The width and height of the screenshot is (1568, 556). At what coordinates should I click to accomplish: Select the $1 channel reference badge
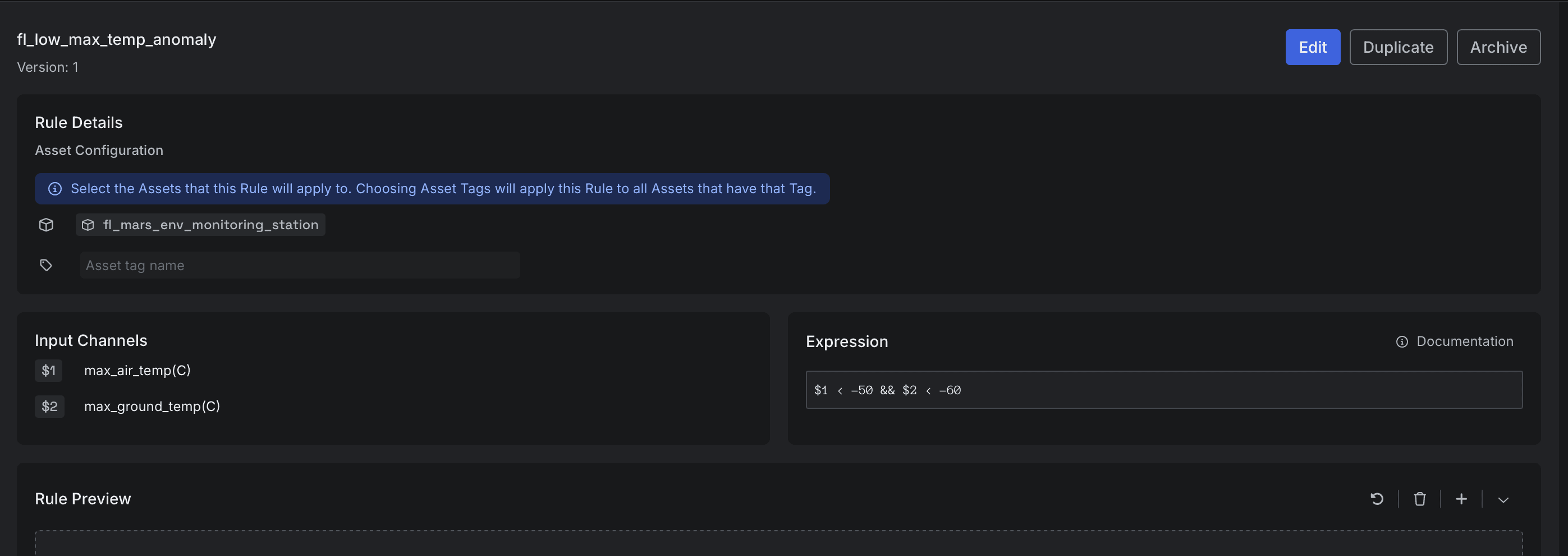[49, 370]
